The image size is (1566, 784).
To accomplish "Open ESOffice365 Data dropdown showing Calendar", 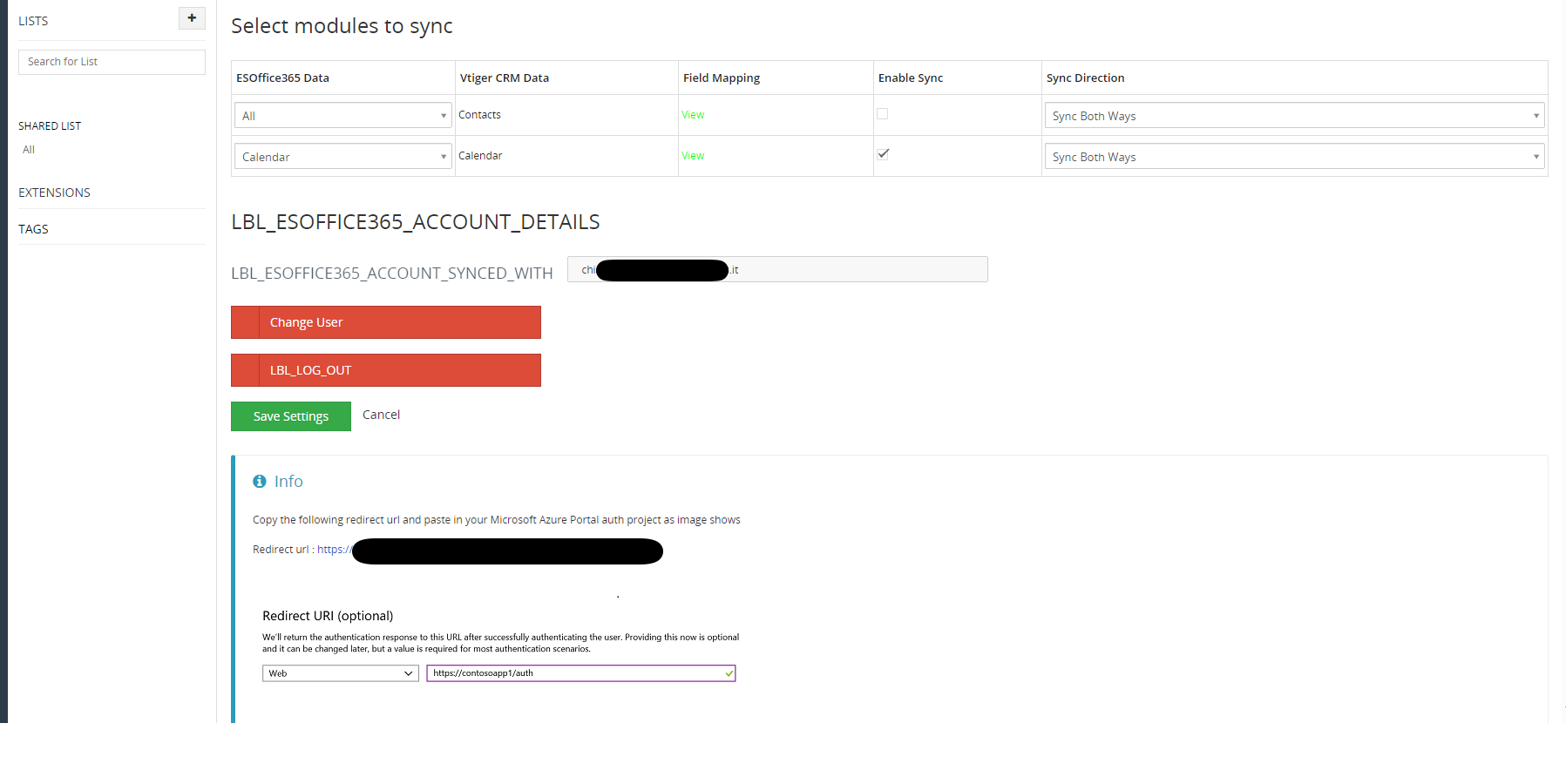I will [x=343, y=156].
